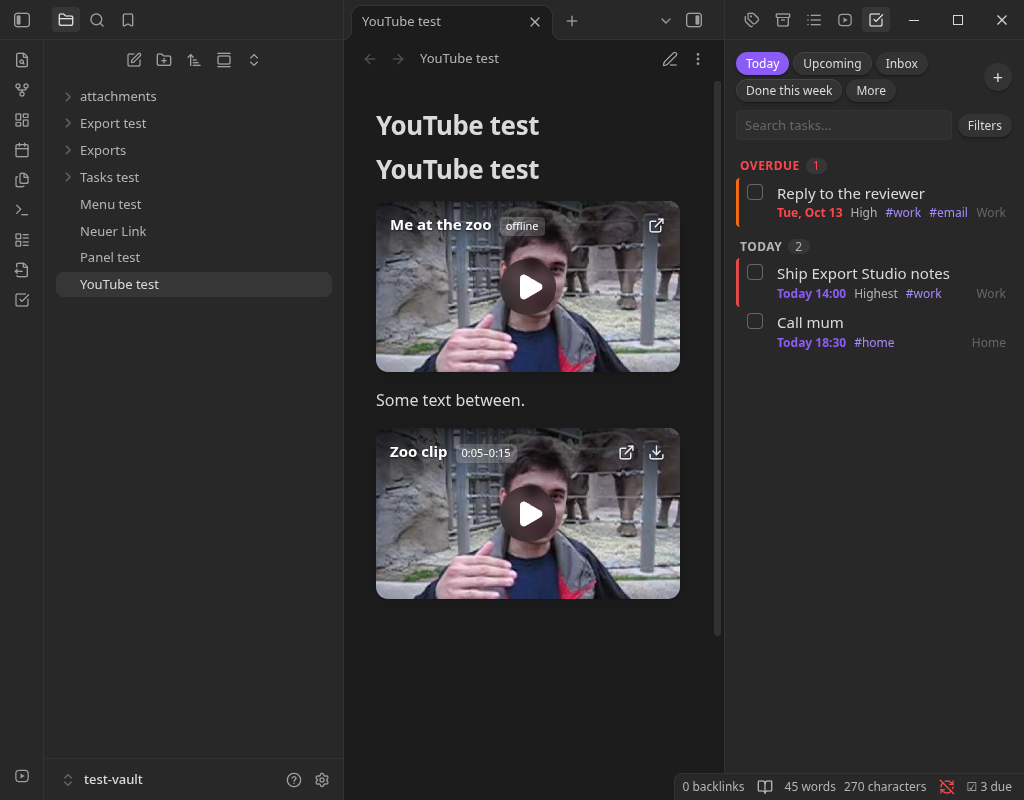Open graph view ribbon icon
This screenshot has height=800, width=1024.
(22, 90)
